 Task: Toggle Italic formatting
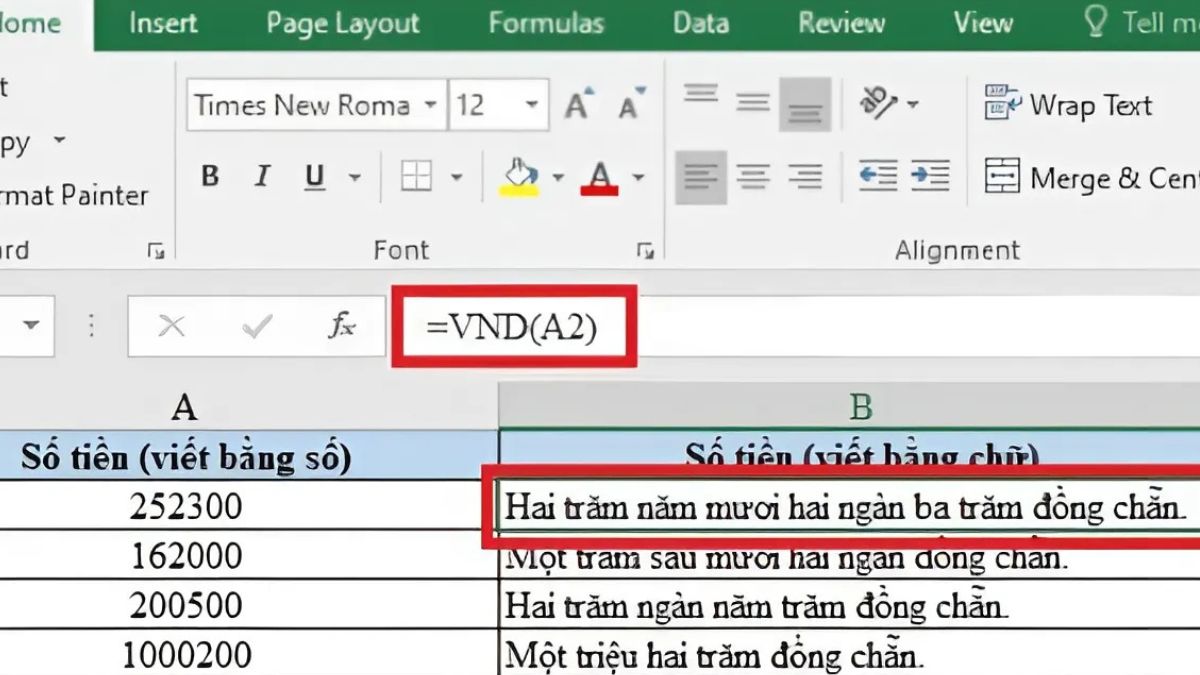tap(262, 177)
